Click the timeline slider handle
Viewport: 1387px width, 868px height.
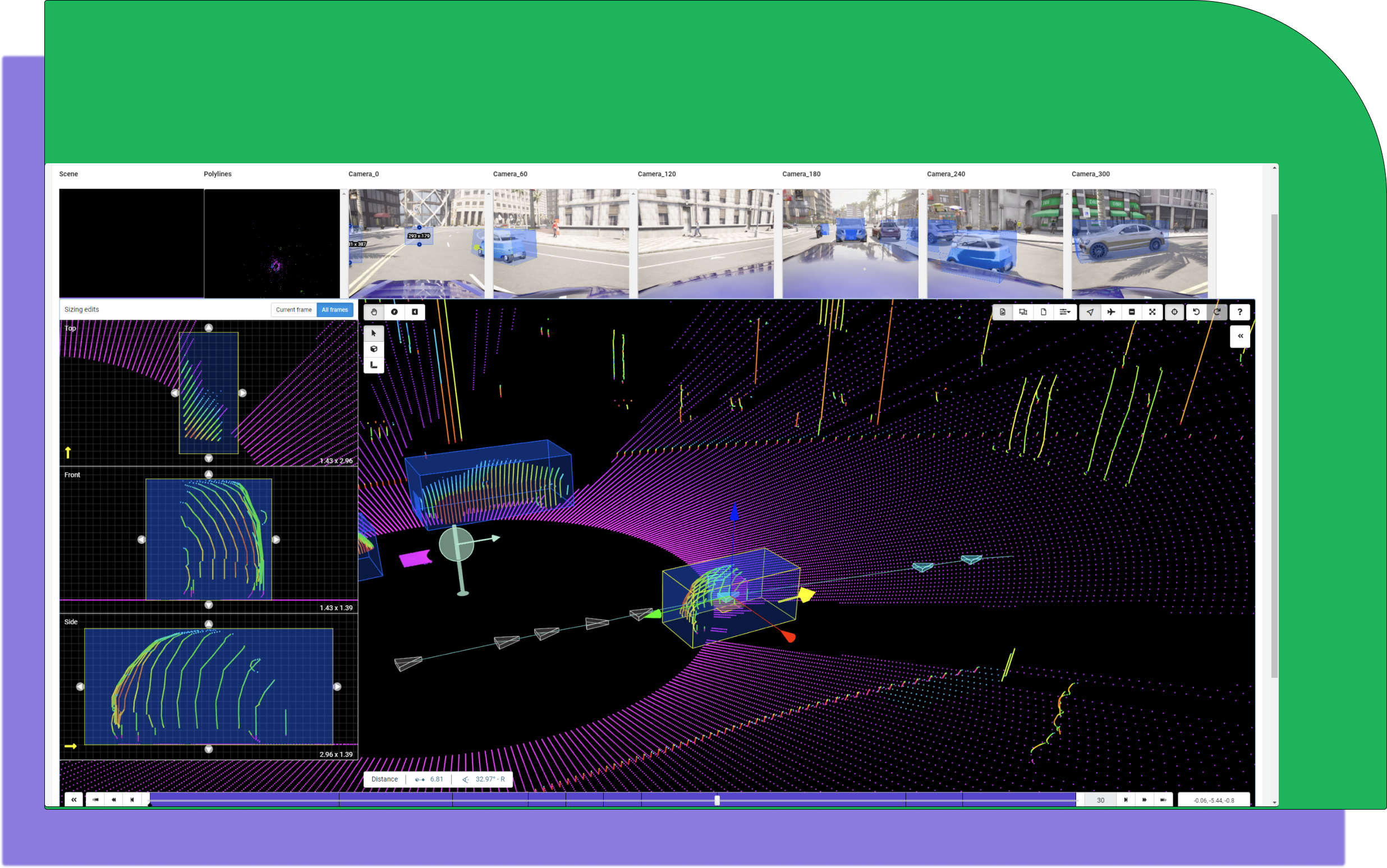(x=717, y=800)
